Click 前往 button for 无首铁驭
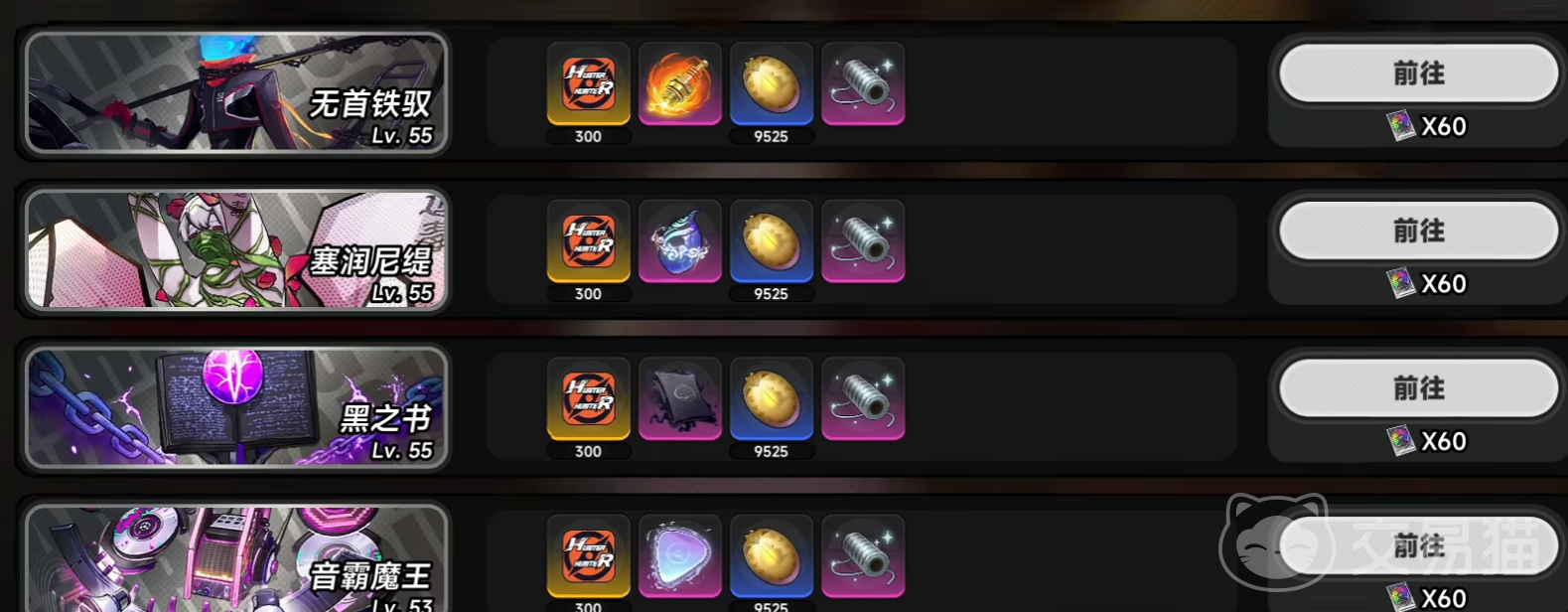 click(1418, 73)
